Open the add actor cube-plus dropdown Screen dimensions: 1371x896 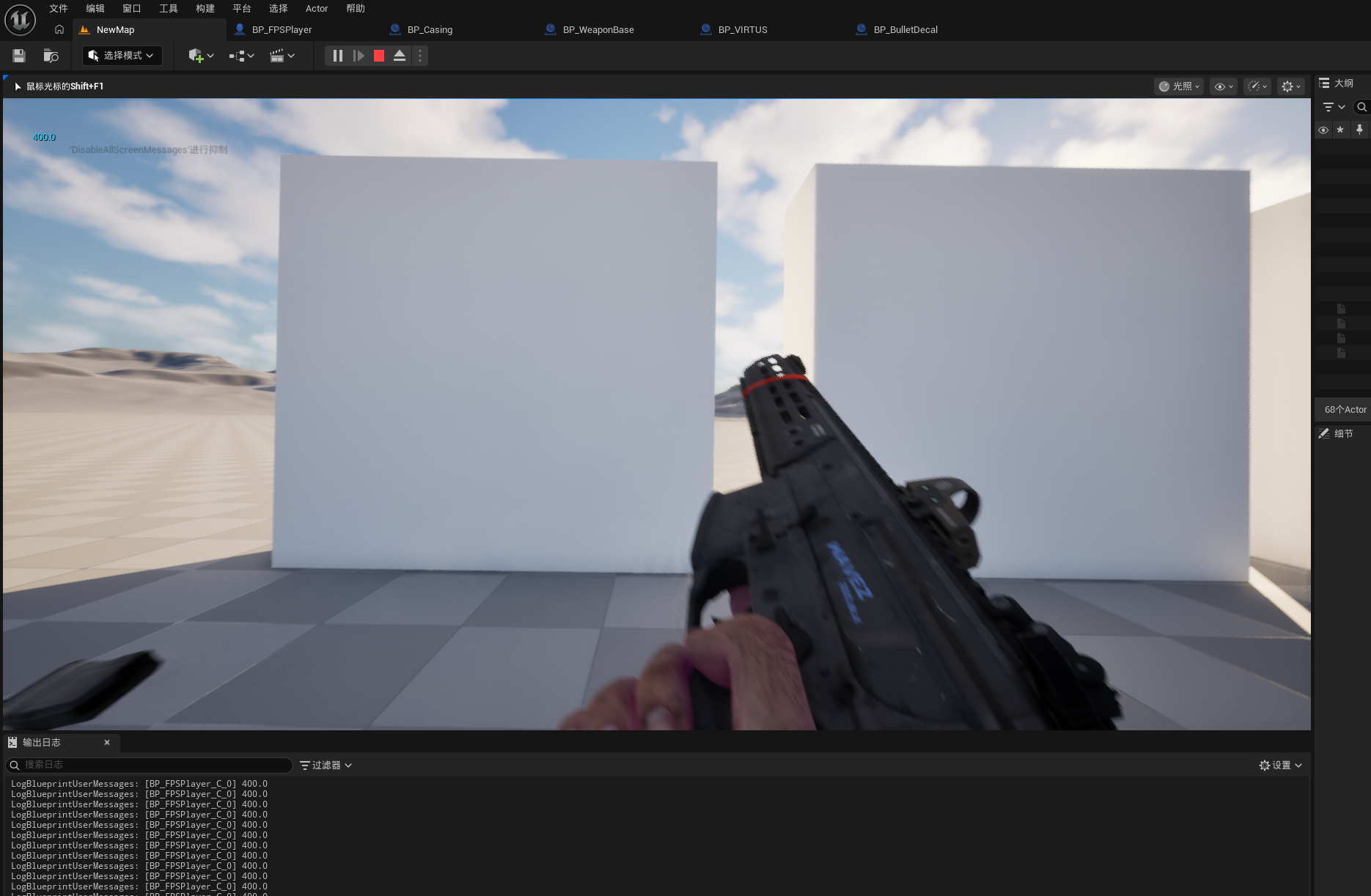click(201, 56)
